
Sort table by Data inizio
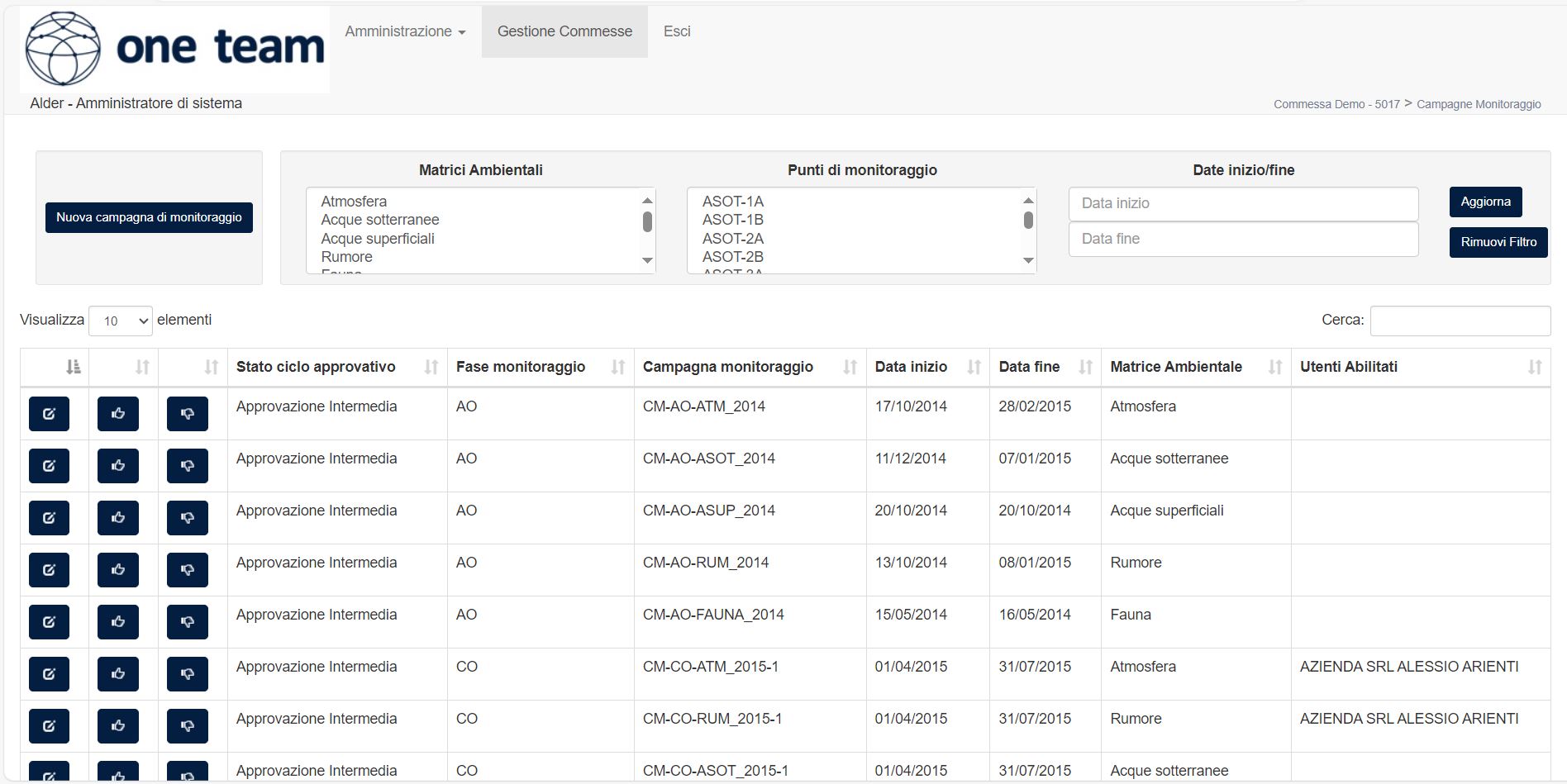tap(927, 367)
